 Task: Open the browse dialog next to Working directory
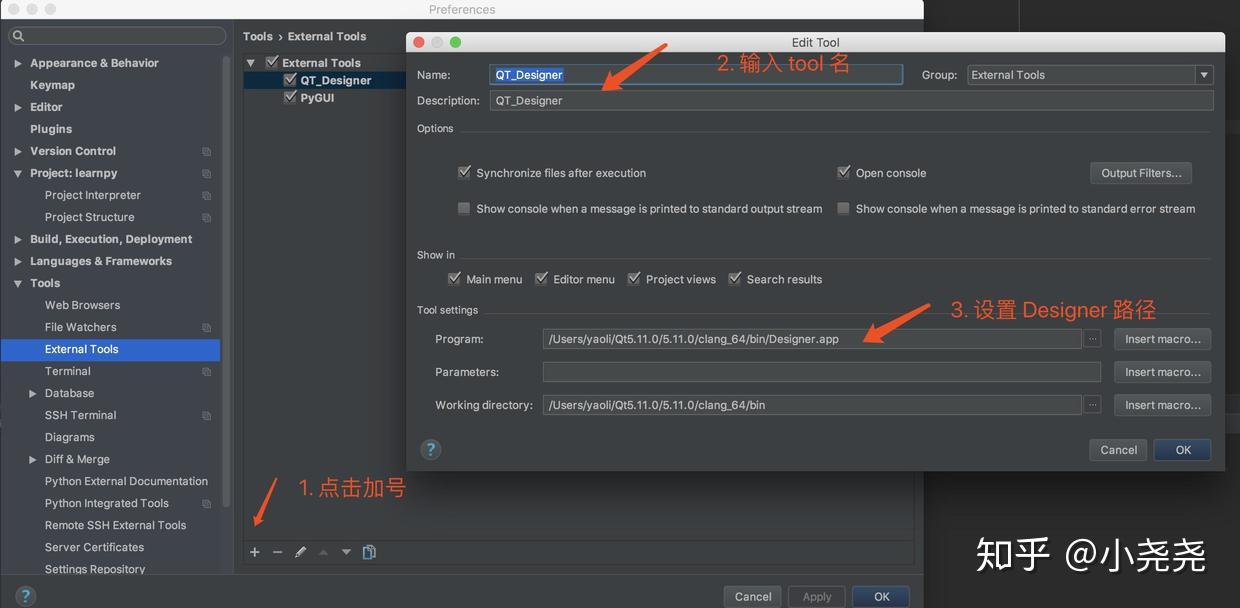[x=1092, y=404]
